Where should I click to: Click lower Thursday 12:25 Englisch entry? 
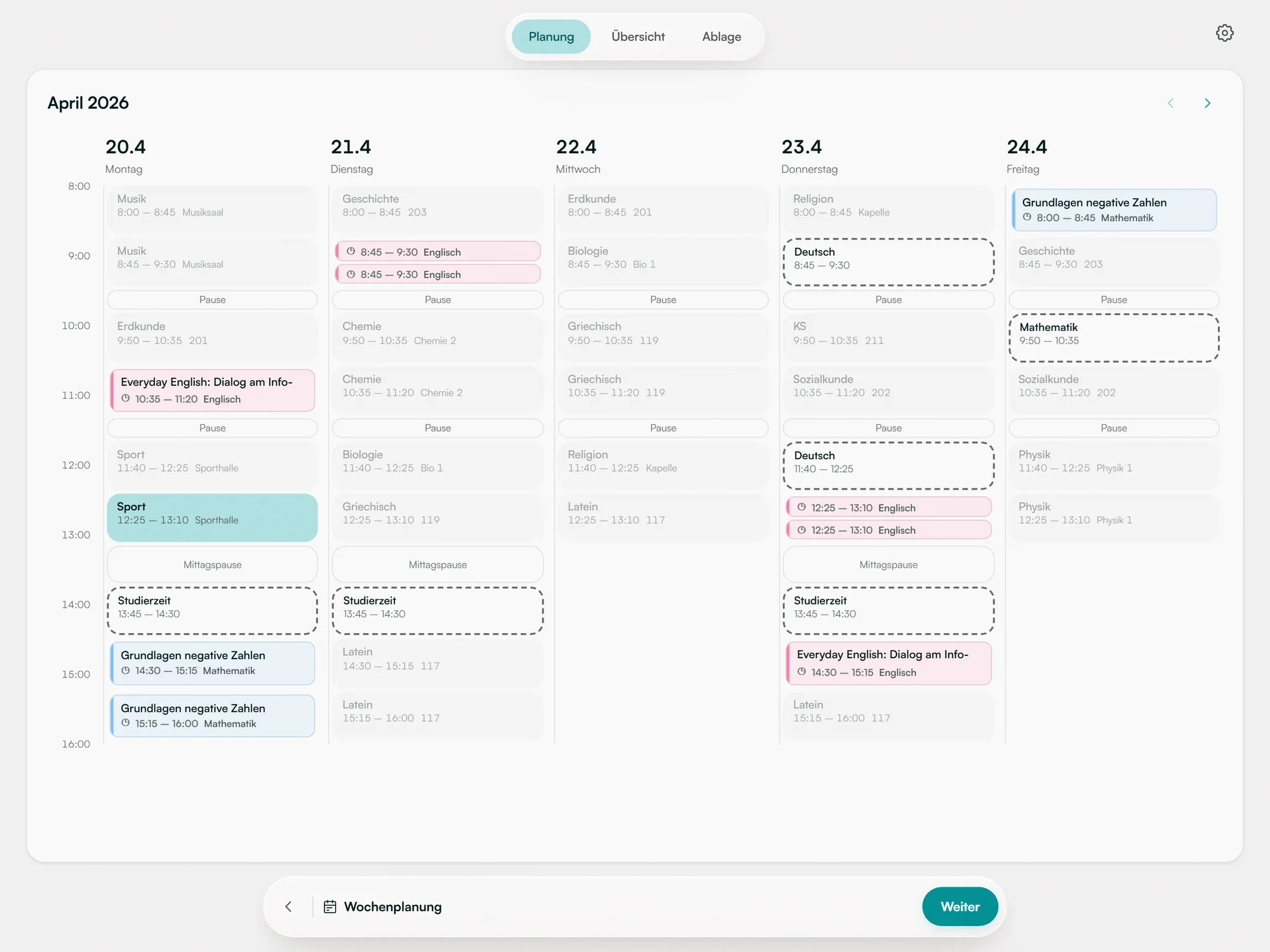pyautogui.click(x=888, y=529)
